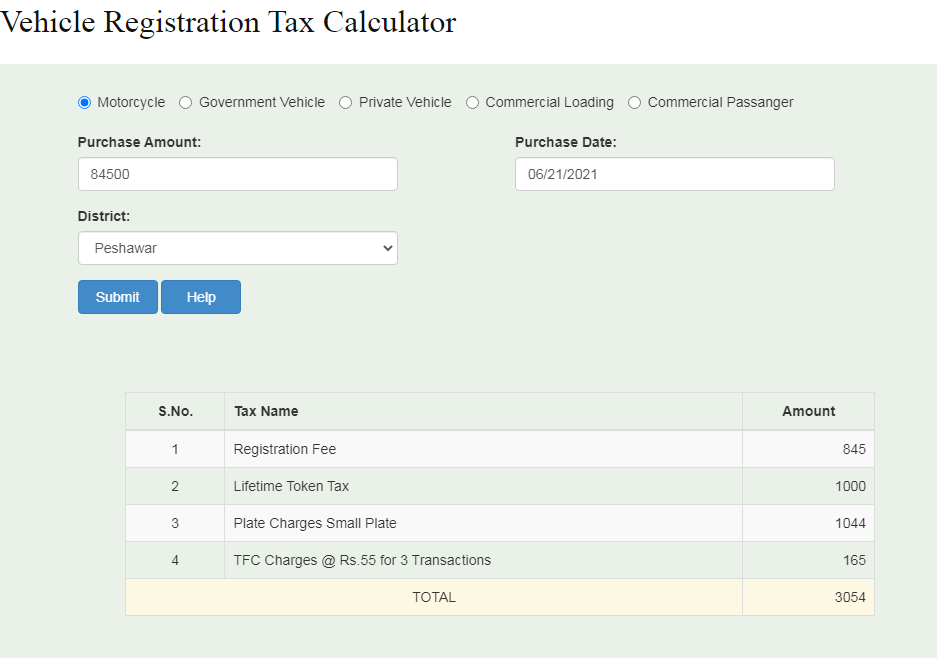Screen dimensions: 937x658
Task: Click the Lifetime Token Tax row
Action: tap(291, 486)
